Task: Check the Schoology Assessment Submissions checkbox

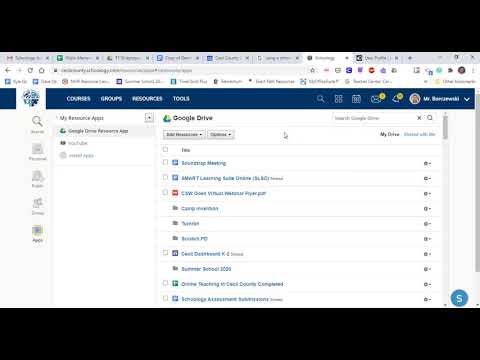Action: point(165,298)
